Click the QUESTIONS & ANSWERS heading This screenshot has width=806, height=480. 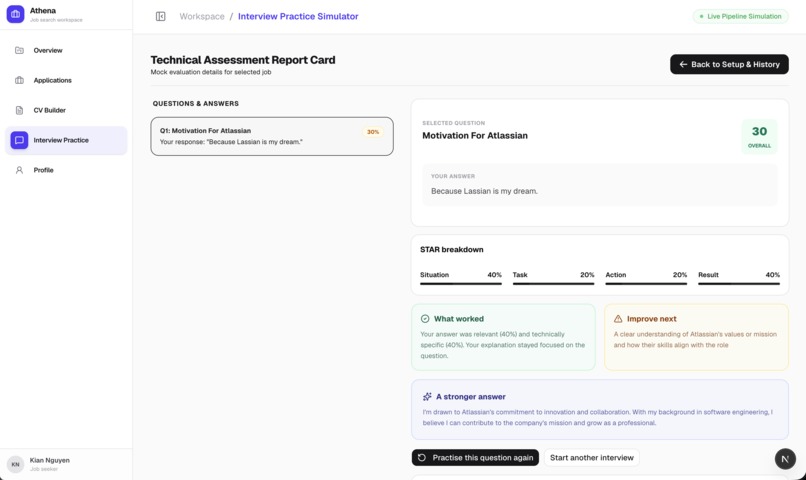click(x=195, y=103)
